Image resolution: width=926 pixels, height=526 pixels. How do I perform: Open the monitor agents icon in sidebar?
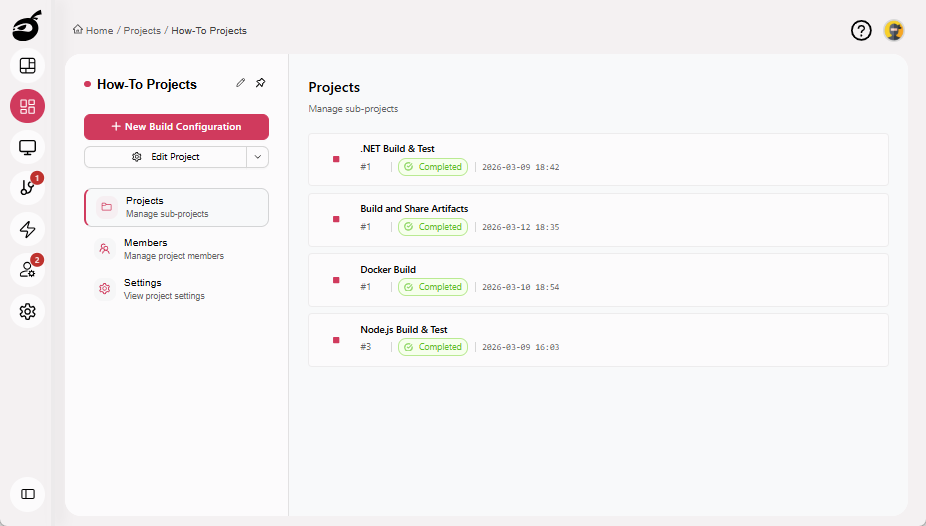point(28,147)
